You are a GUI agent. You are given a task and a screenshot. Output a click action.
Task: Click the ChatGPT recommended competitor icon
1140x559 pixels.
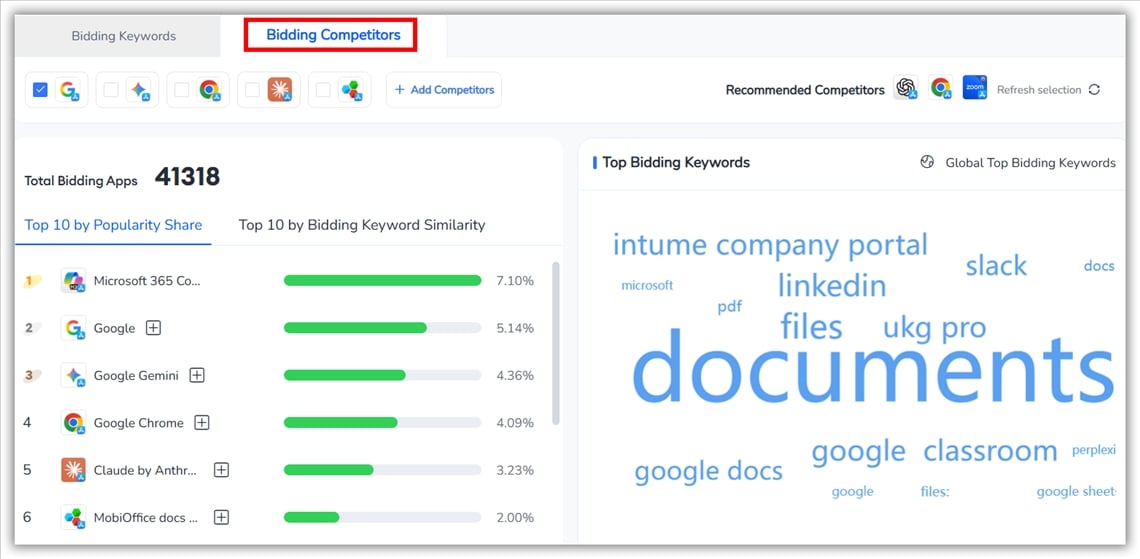click(906, 89)
